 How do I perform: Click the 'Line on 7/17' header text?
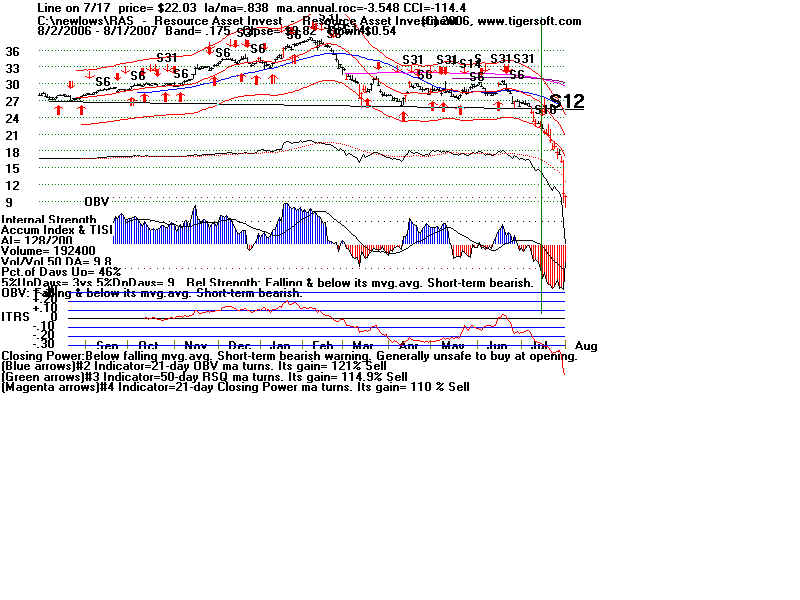point(76,8)
